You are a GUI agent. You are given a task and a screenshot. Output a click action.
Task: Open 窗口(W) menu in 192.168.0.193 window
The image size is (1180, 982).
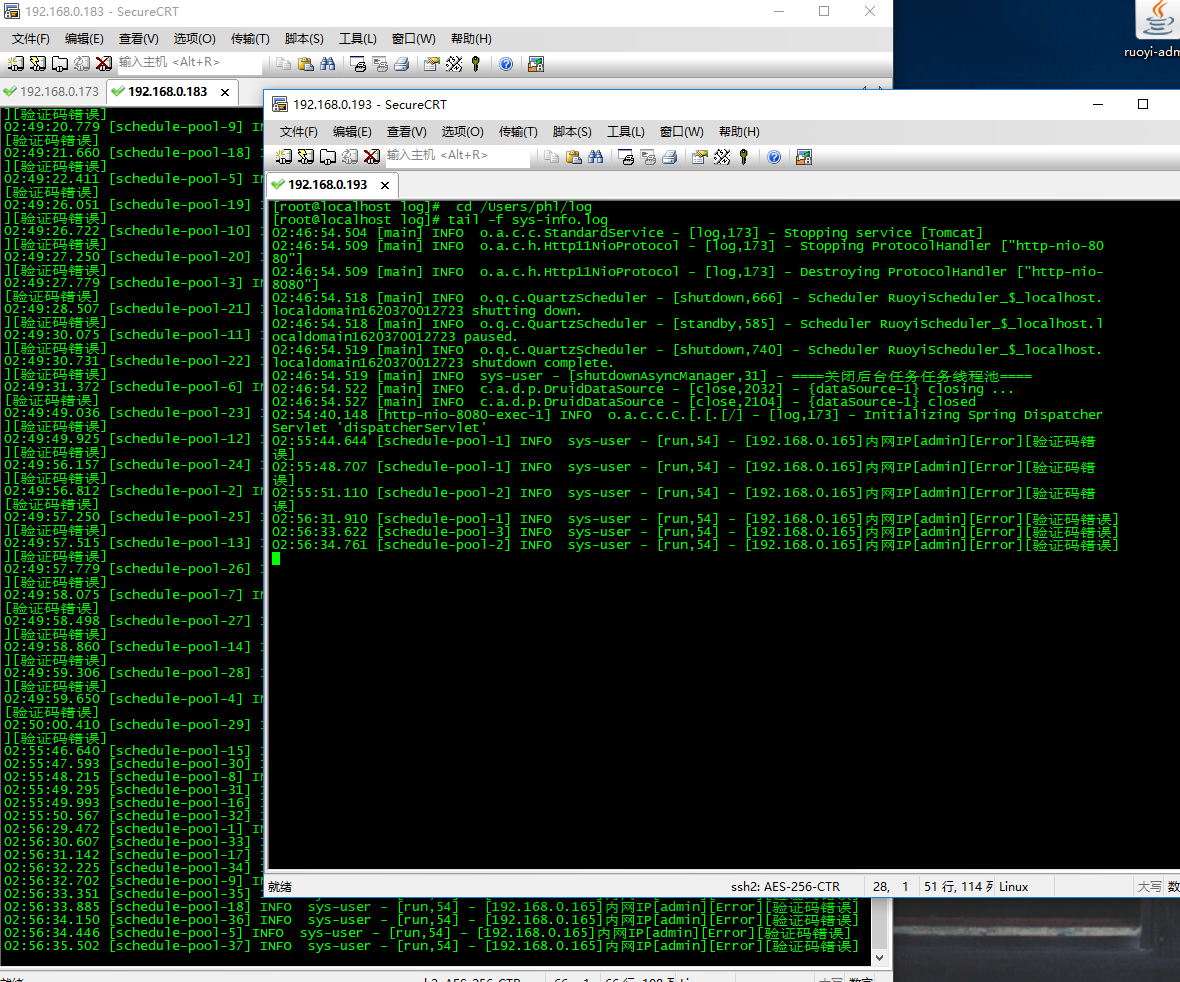(x=681, y=132)
